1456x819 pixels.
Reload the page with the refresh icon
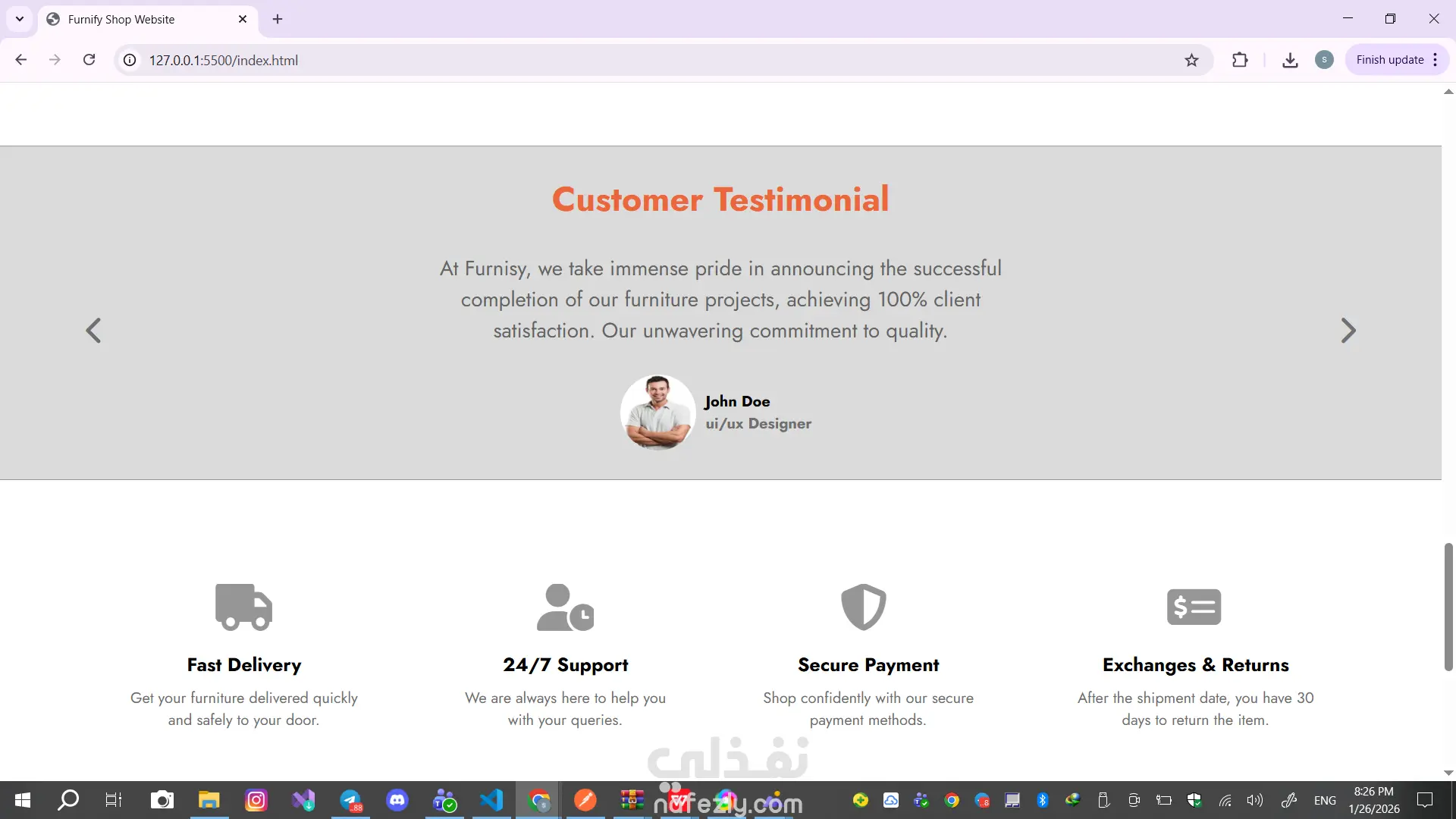click(x=89, y=60)
